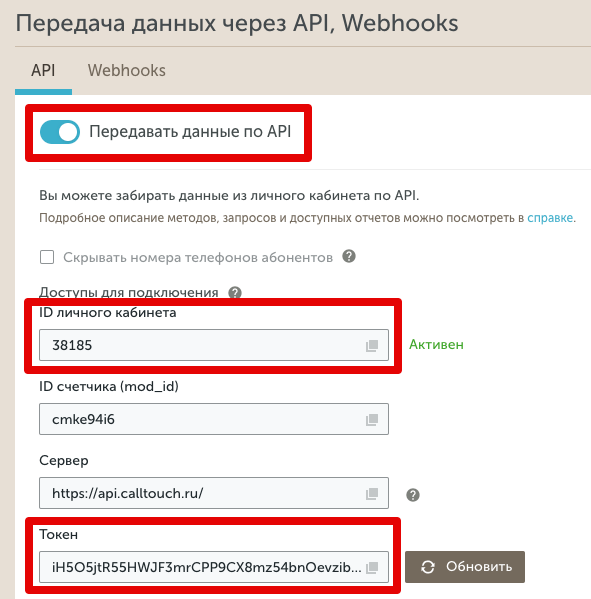The image size is (591, 599).
Task: Click the Передавать данные по API label
Action: [190, 132]
